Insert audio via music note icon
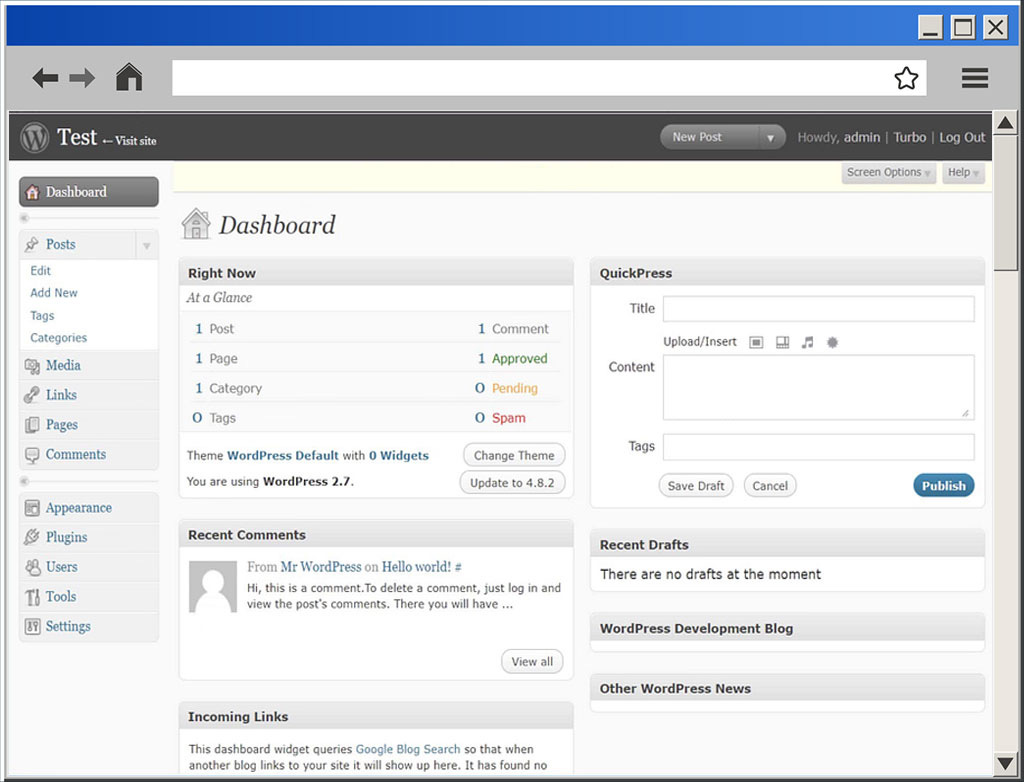 tap(808, 342)
